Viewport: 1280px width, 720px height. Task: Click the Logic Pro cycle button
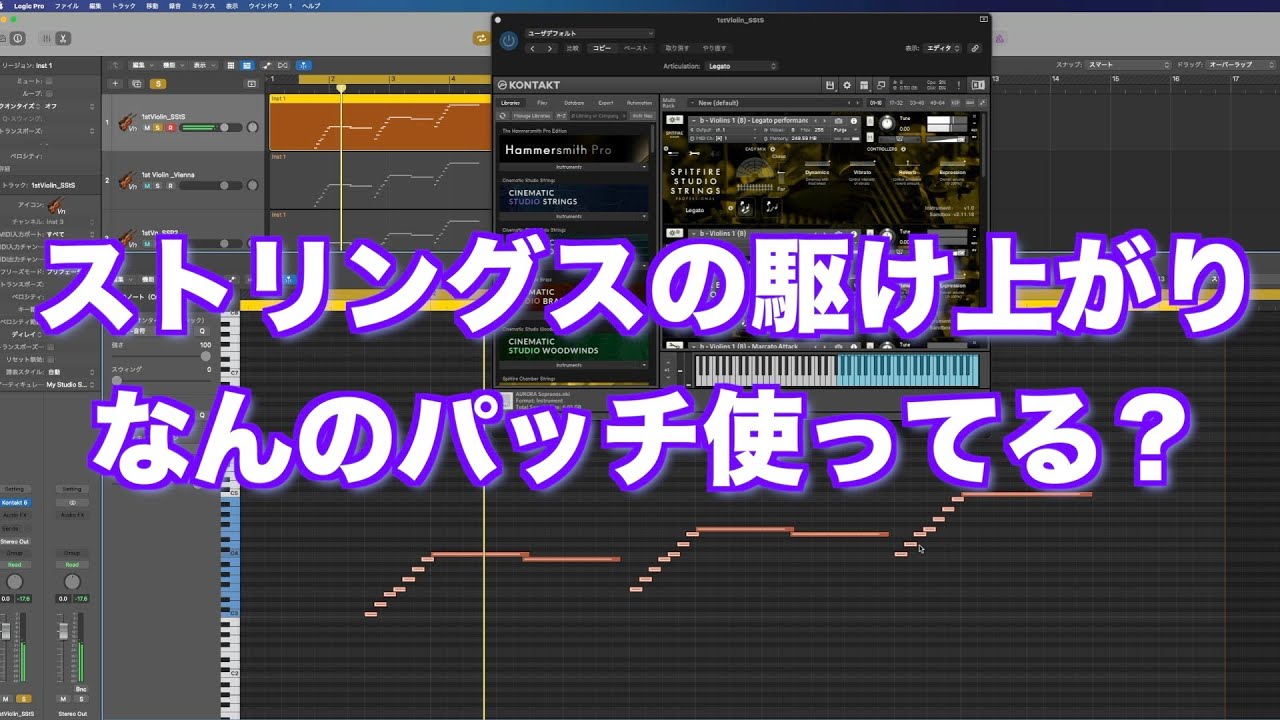pos(482,38)
